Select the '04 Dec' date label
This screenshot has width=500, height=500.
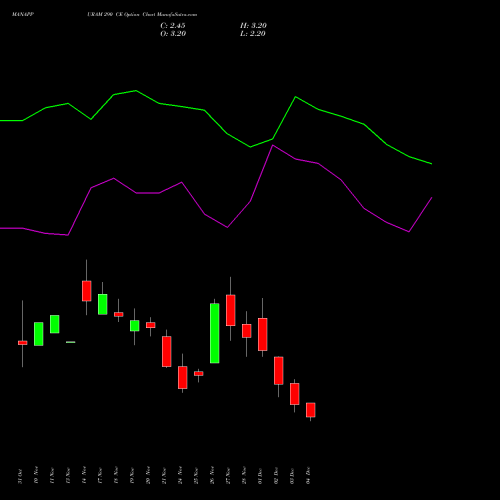308,476
